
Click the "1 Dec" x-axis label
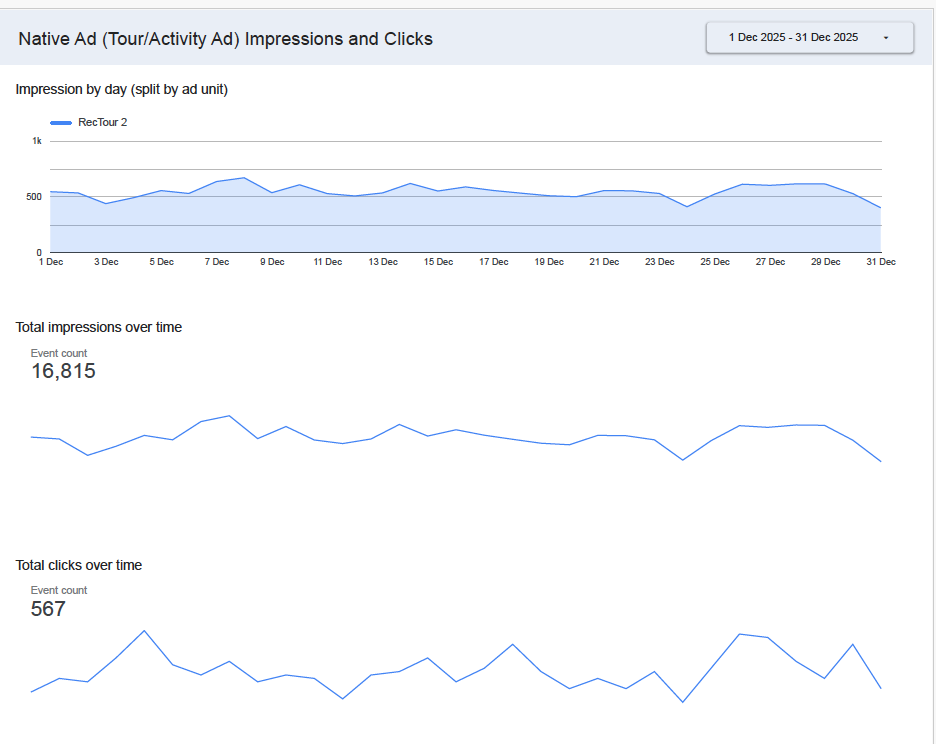(x=50, y=262)
